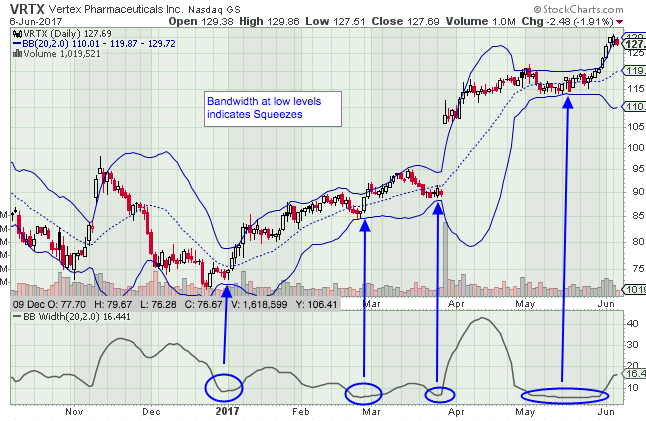
Task: Click the Y: 106.41 readout value
Action: point(317,305)
